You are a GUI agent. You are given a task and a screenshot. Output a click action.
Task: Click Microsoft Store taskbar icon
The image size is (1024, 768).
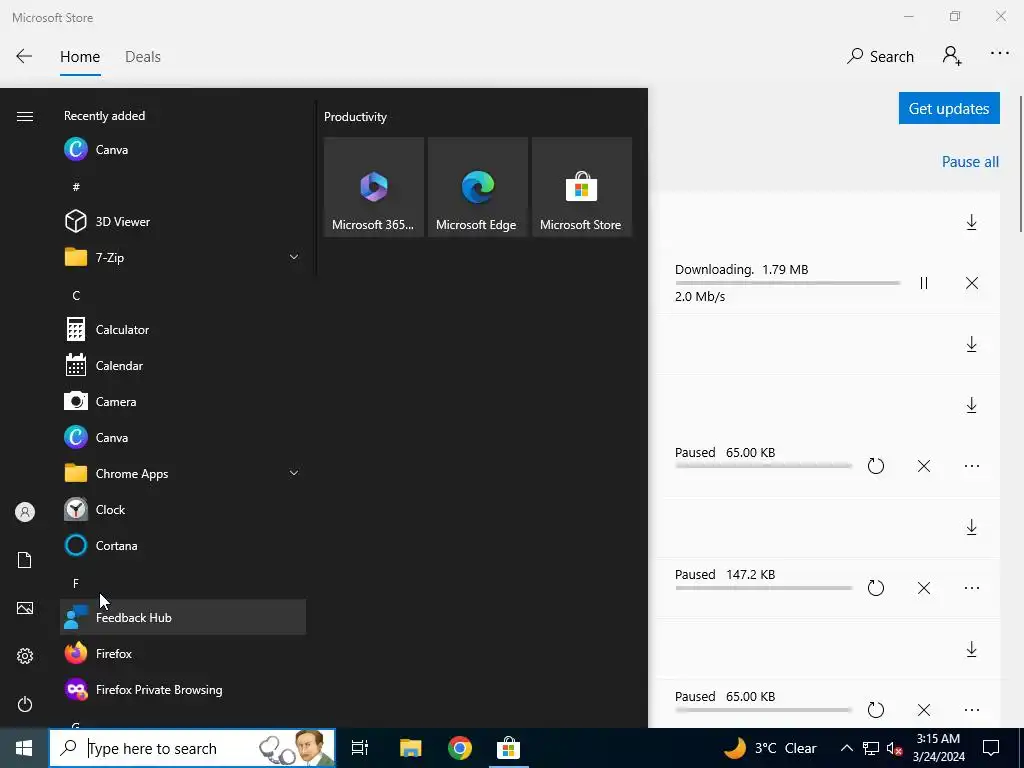point(508,748)
